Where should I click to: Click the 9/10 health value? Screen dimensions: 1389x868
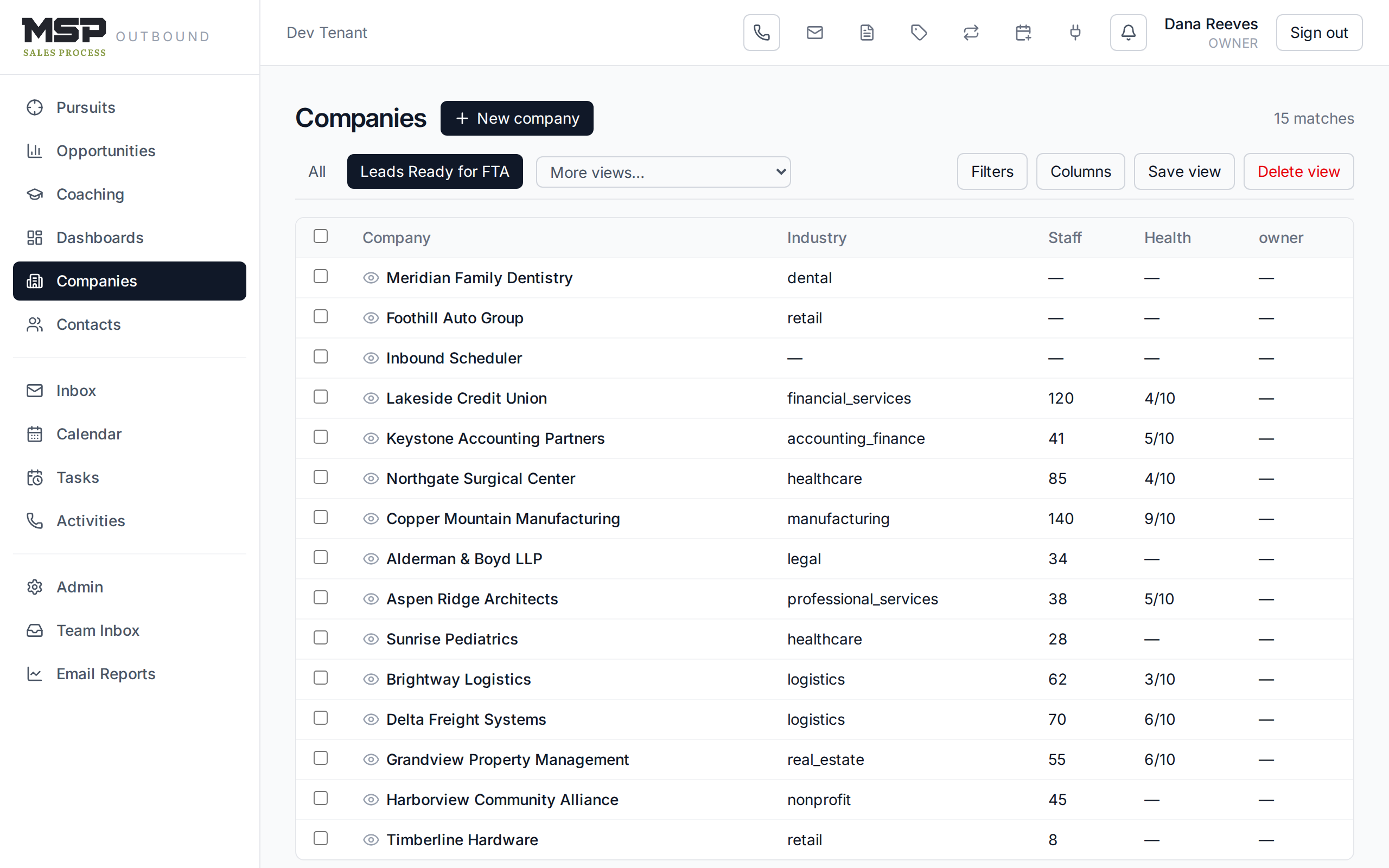click(x=1159, y=519)
